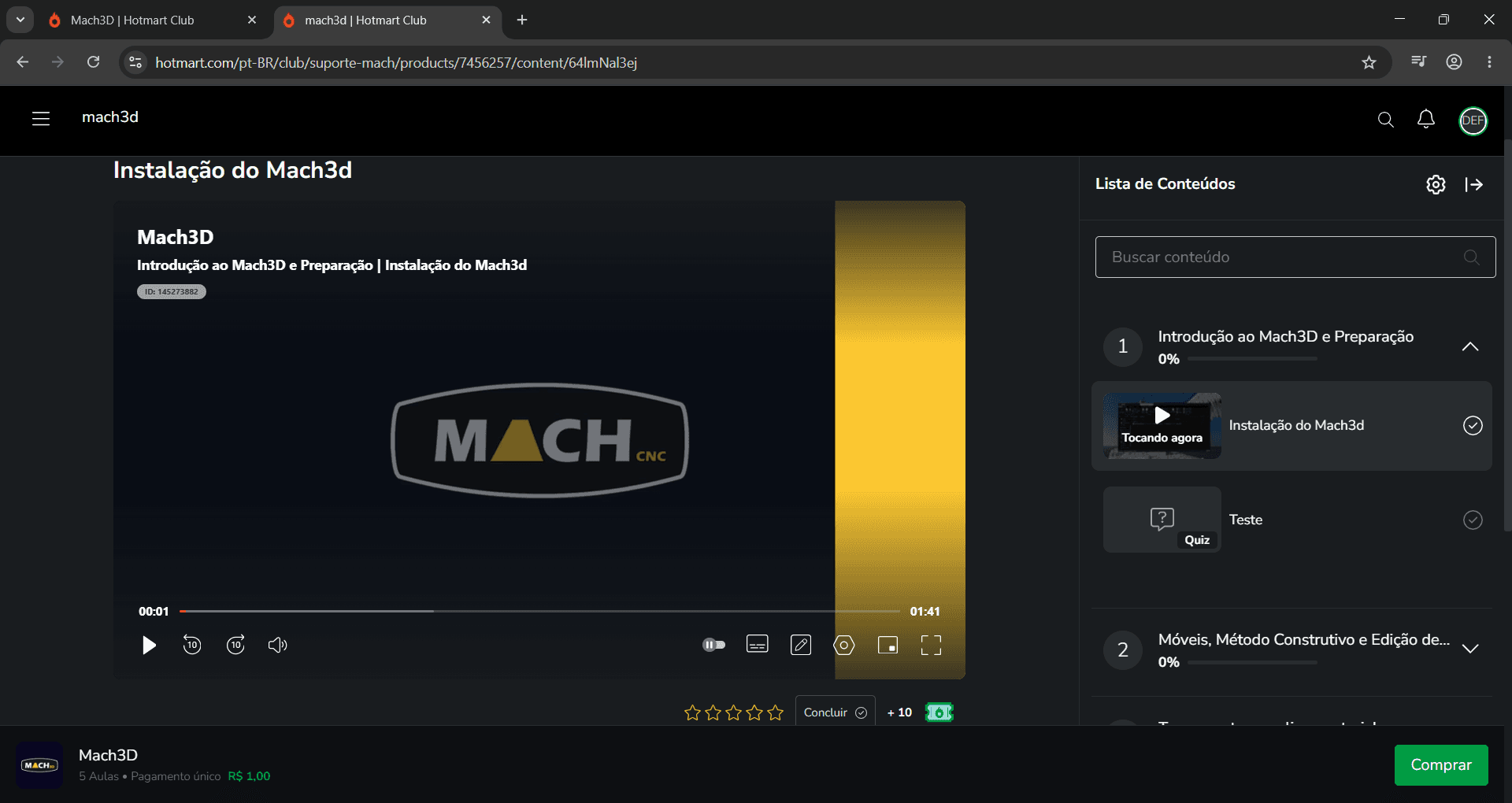This screenshot has height=803, width=1512.
Task: Rate the lesson one star
Action: click(692, 712)
